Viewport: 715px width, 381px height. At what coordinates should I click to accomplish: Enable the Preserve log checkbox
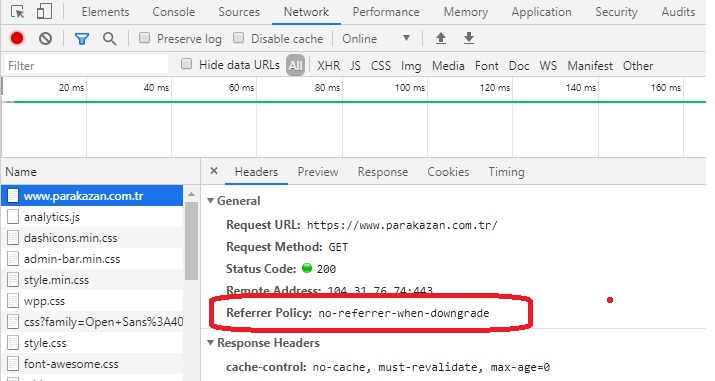tap(144, 38)
